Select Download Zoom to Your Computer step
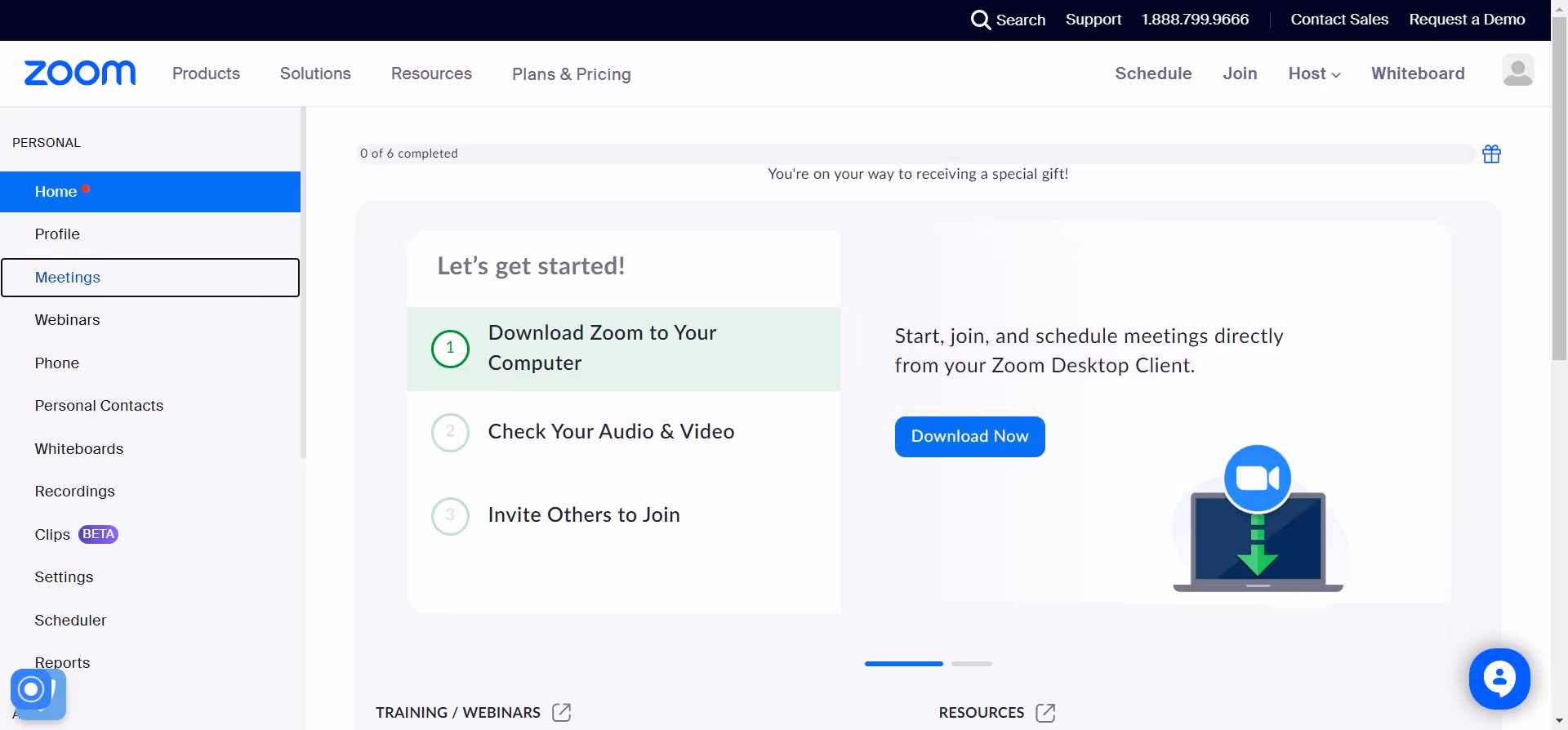Image resolution: width=1568 pixels, height=730 pixels. (623, 349)
